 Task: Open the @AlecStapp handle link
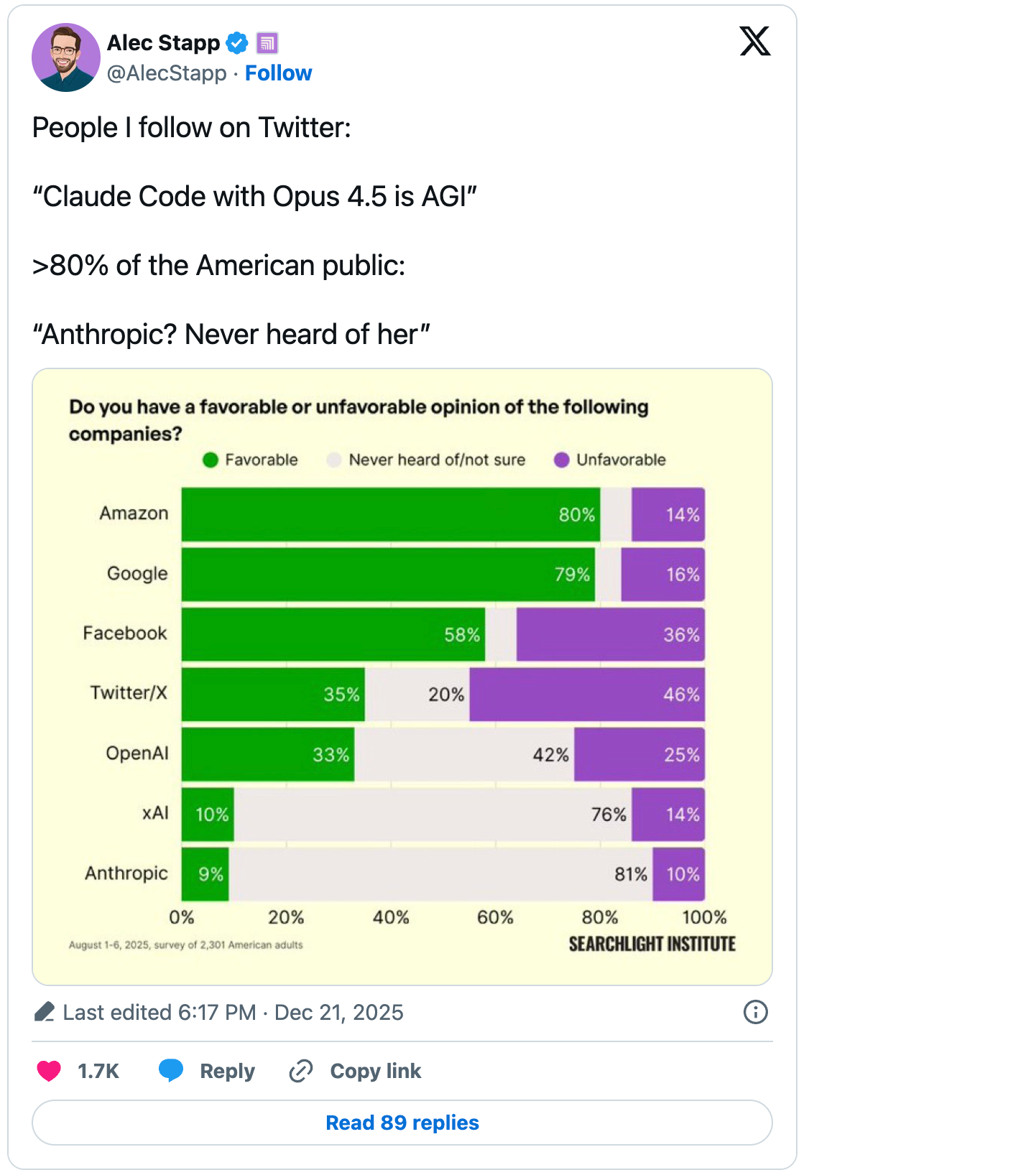coord(167,73)
